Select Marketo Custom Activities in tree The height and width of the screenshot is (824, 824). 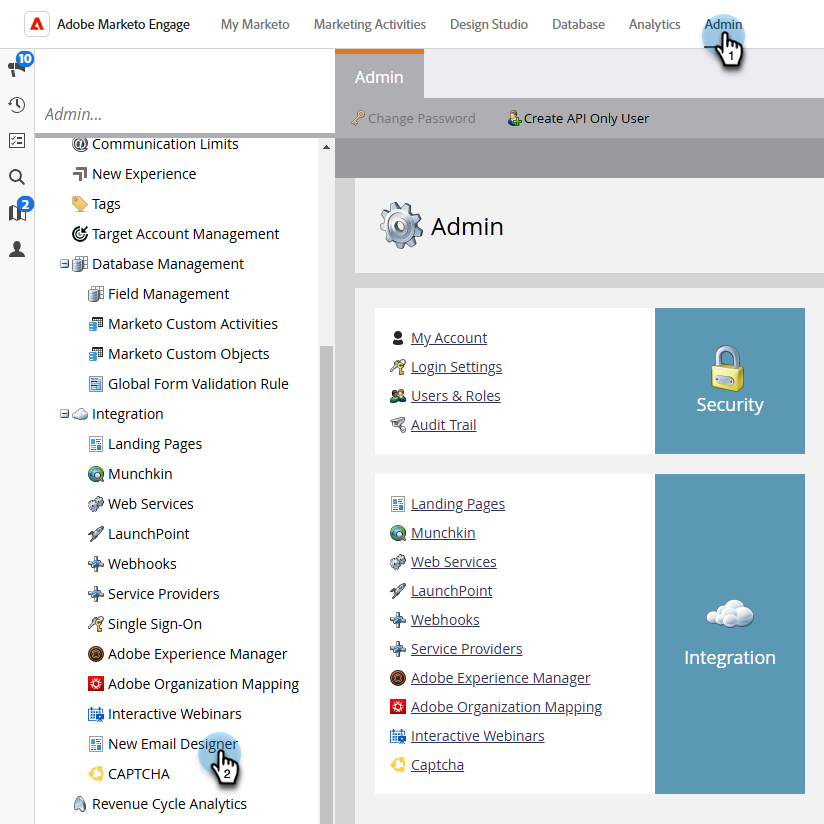click(193, 324)
